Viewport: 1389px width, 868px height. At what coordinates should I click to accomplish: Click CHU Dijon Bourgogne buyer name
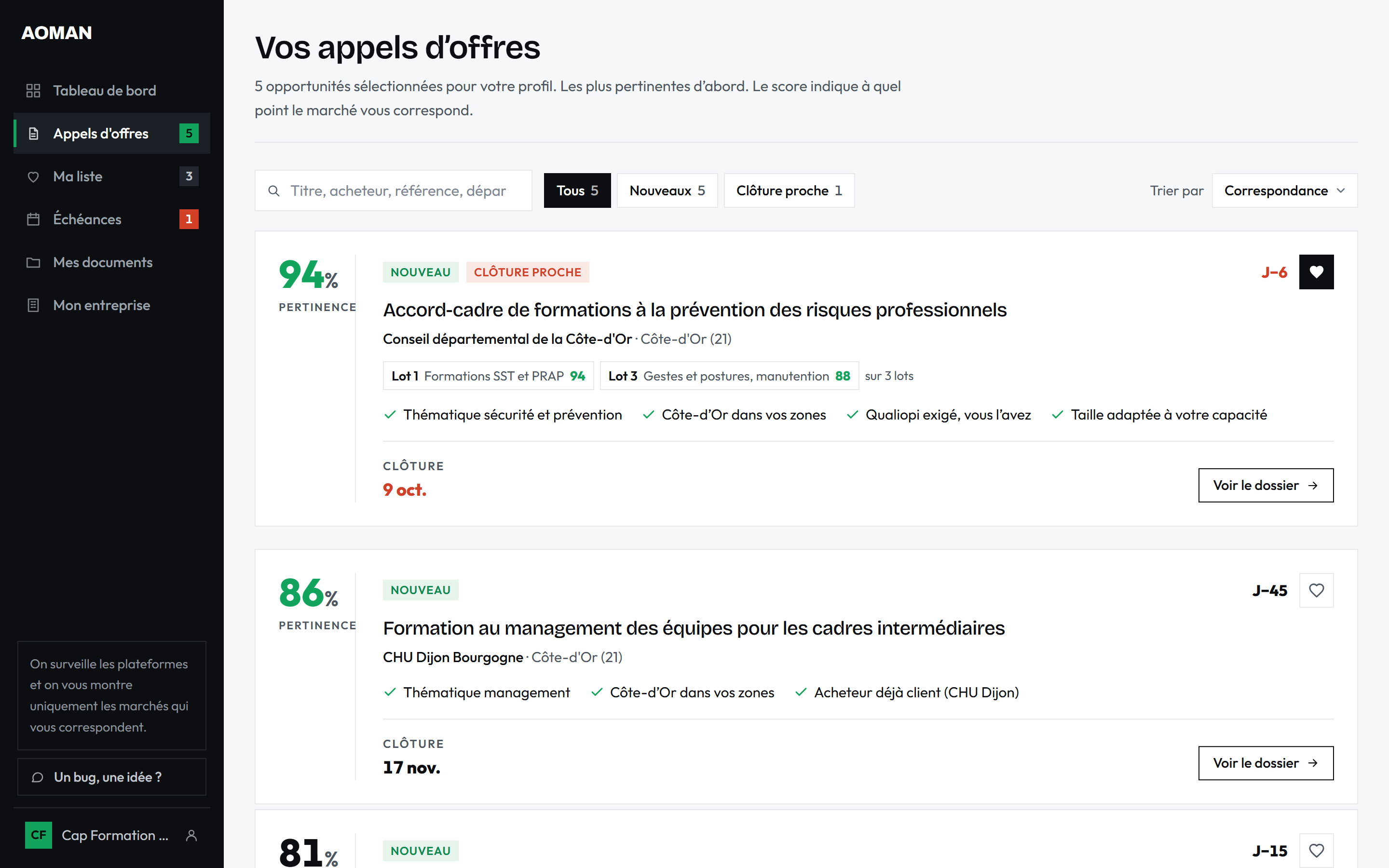click(x=453, y=657)
